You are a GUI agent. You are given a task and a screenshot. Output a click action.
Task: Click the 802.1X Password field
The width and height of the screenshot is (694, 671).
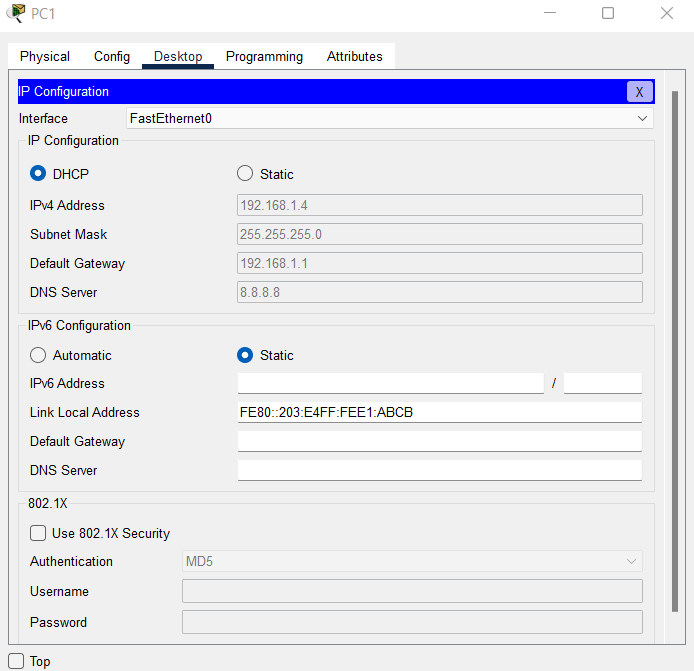tap(412, 622)
